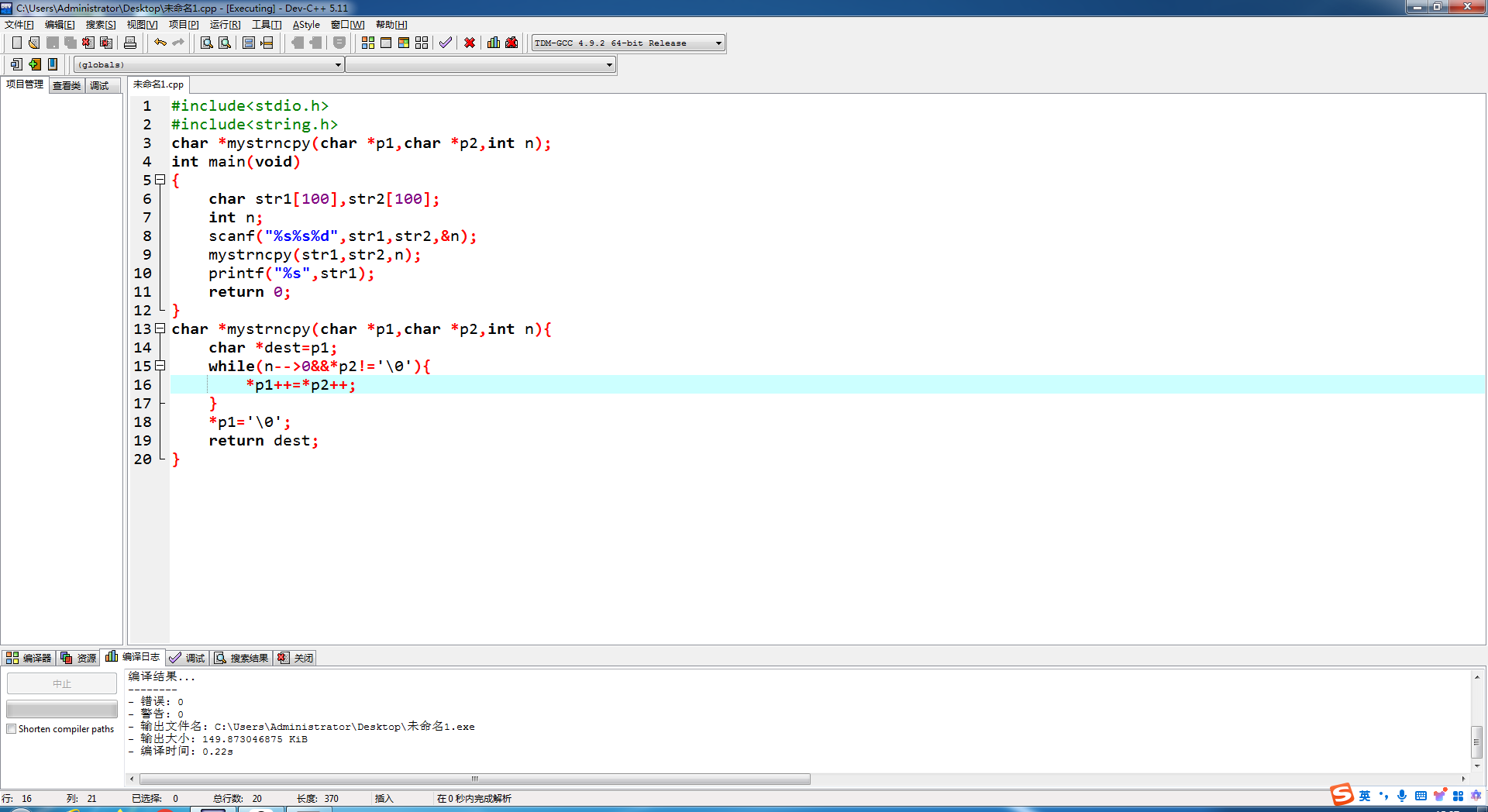The width and height of the screenshot is (1488, 812).
Task: Click the Sogou soft keyboard icon
Action: [x=1421, y=796]
